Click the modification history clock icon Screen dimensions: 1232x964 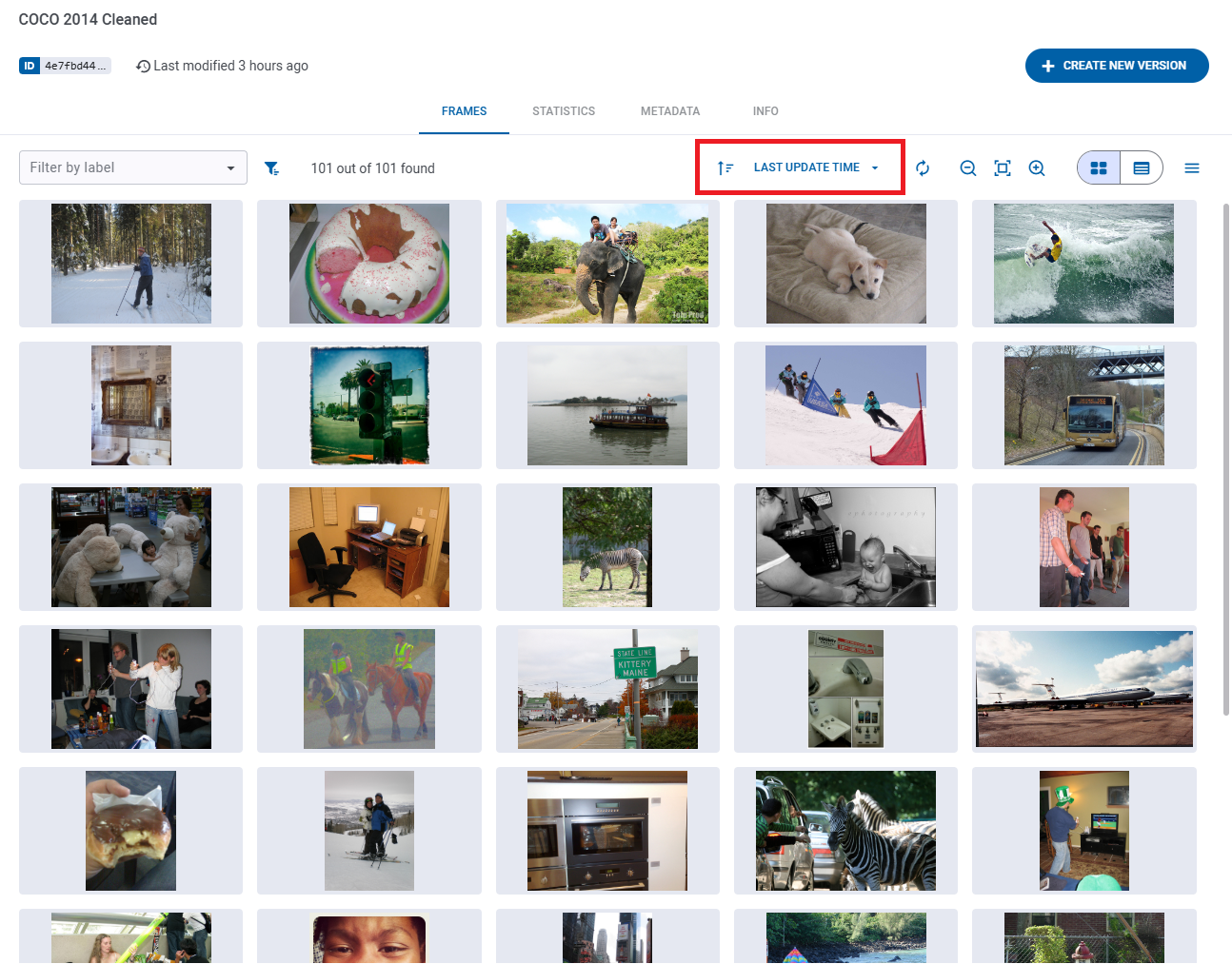point(143,66)
